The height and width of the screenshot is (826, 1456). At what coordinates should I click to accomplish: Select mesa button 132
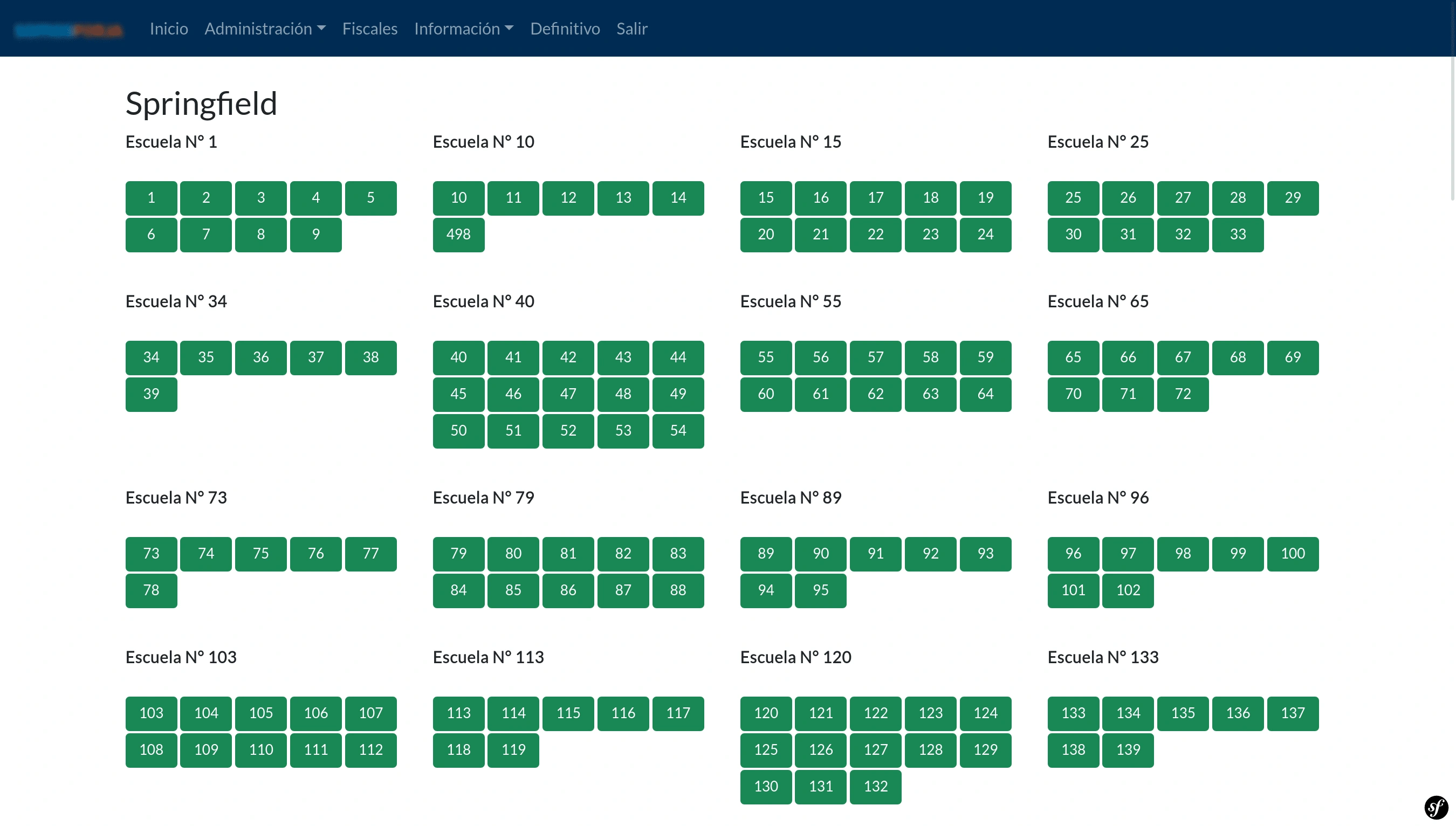[x=875, y=786]
